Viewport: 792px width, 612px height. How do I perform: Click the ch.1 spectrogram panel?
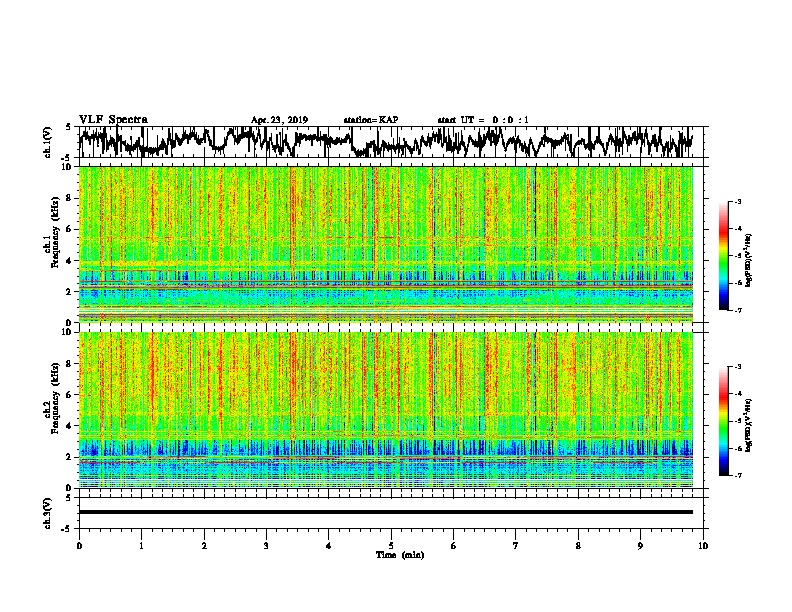pos(386,244)
